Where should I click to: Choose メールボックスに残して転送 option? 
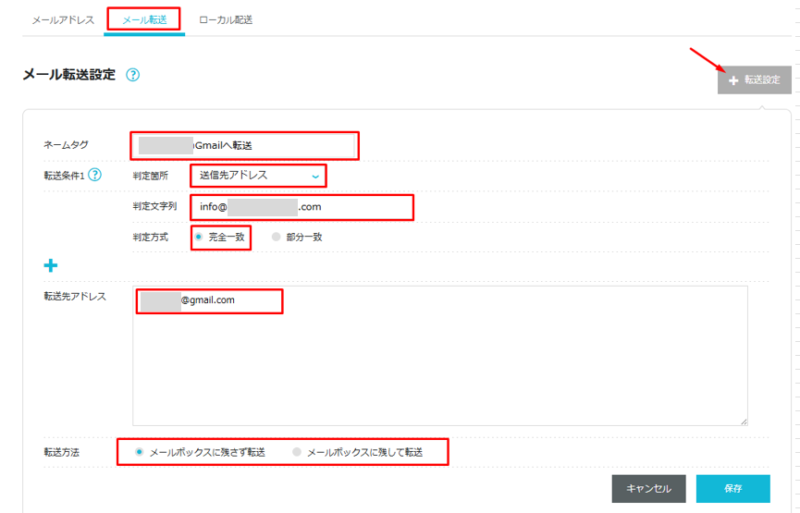point(296,453)
